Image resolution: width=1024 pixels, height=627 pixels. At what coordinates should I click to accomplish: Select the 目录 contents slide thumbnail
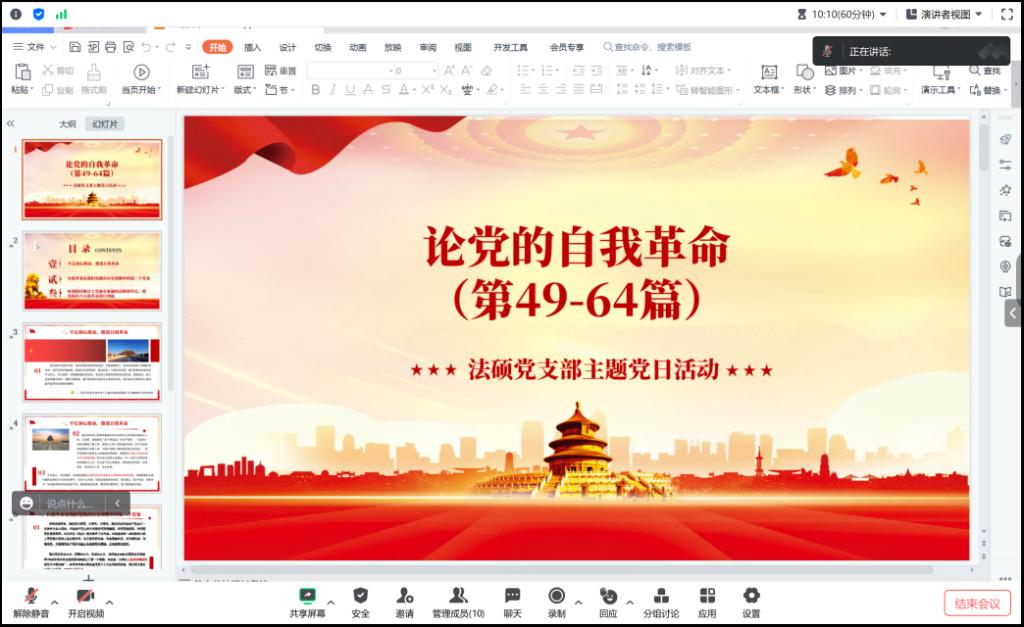(x=92, y=270)
